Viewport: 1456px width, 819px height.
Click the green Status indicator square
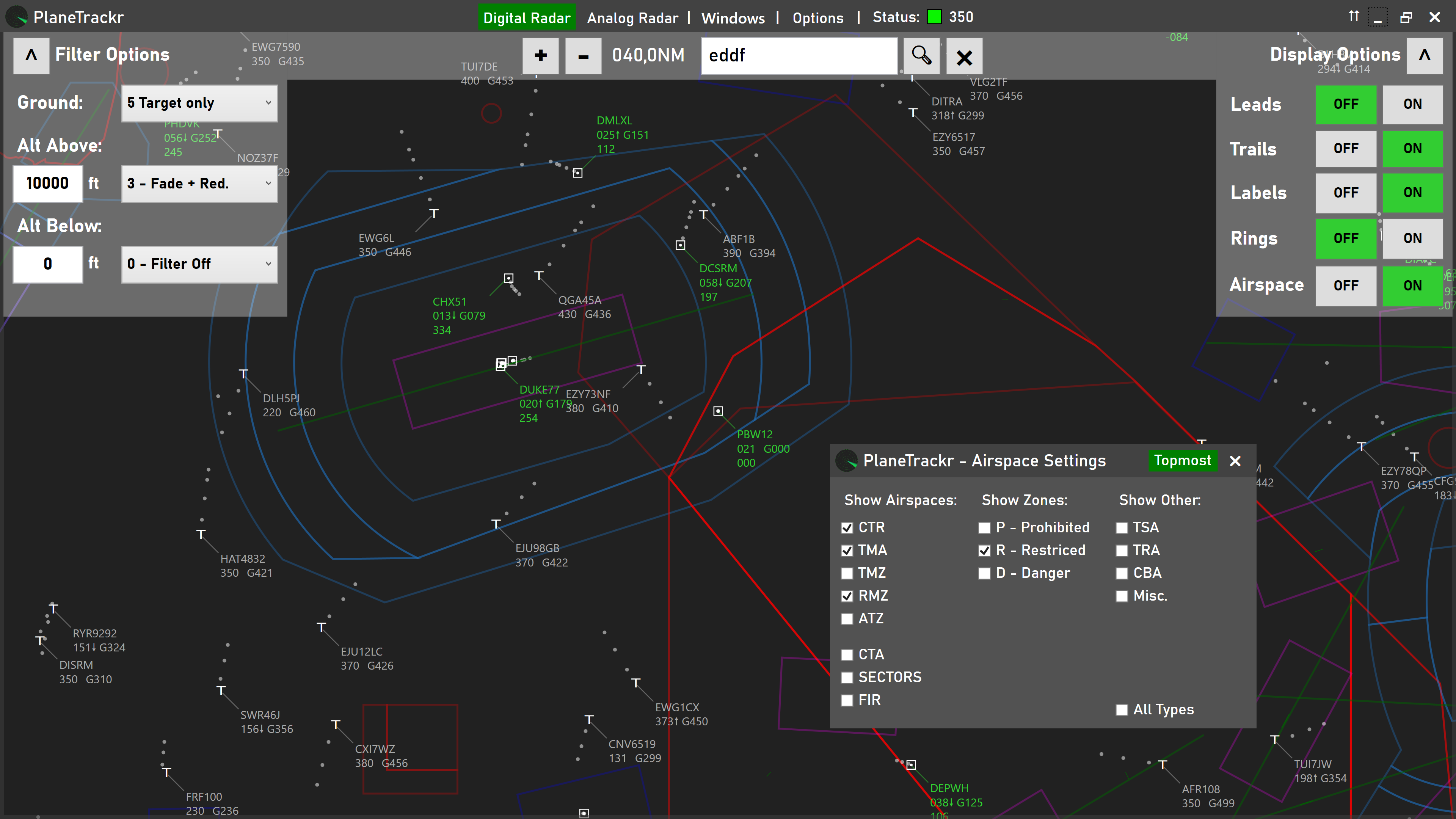click(x=934, y=17)
